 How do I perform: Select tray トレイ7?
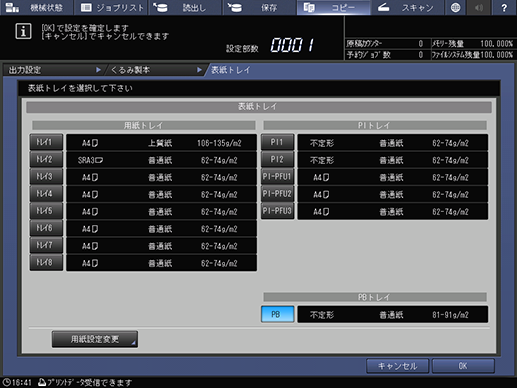coord(46,245)
